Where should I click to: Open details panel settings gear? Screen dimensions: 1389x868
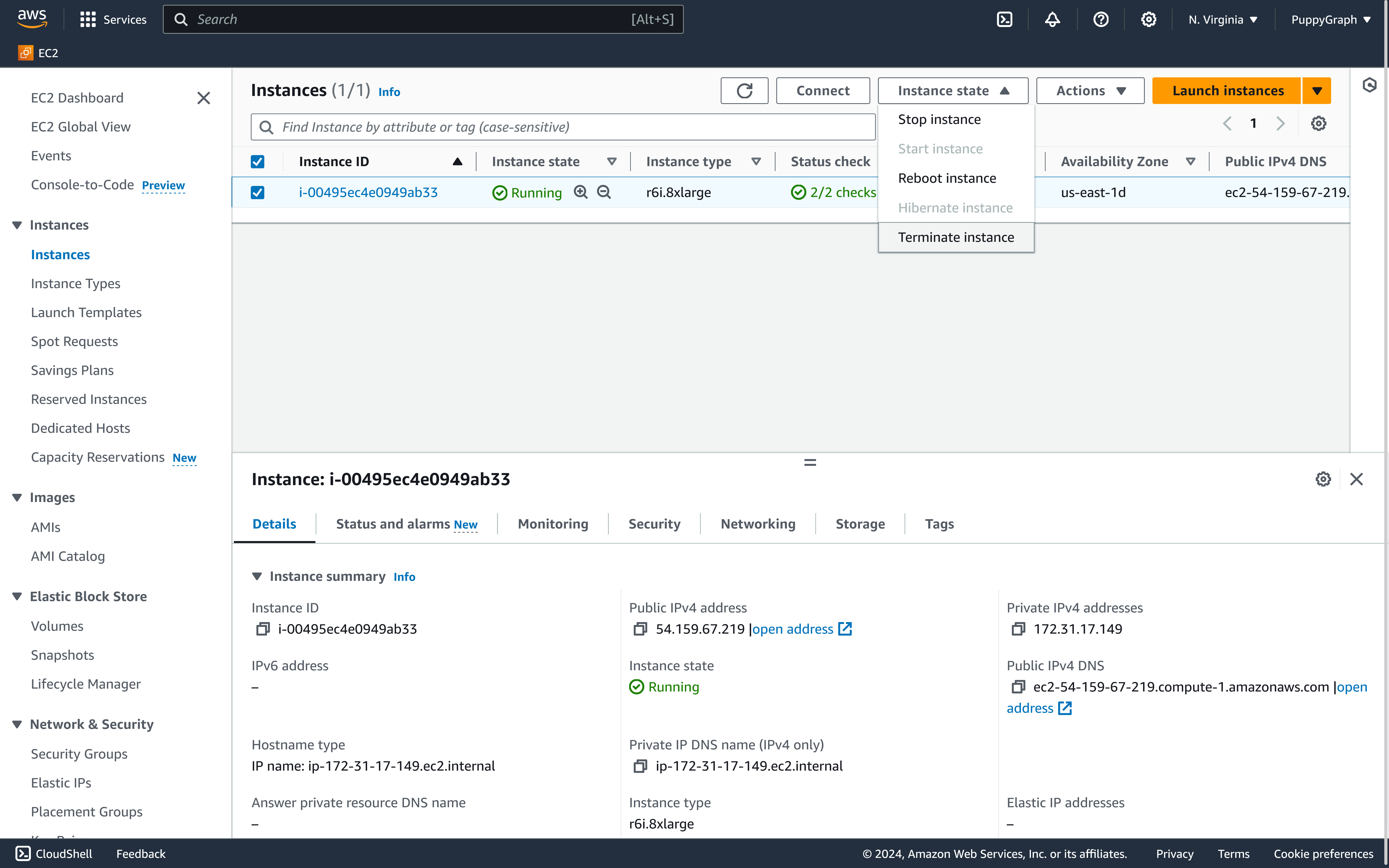(1323, 479)
